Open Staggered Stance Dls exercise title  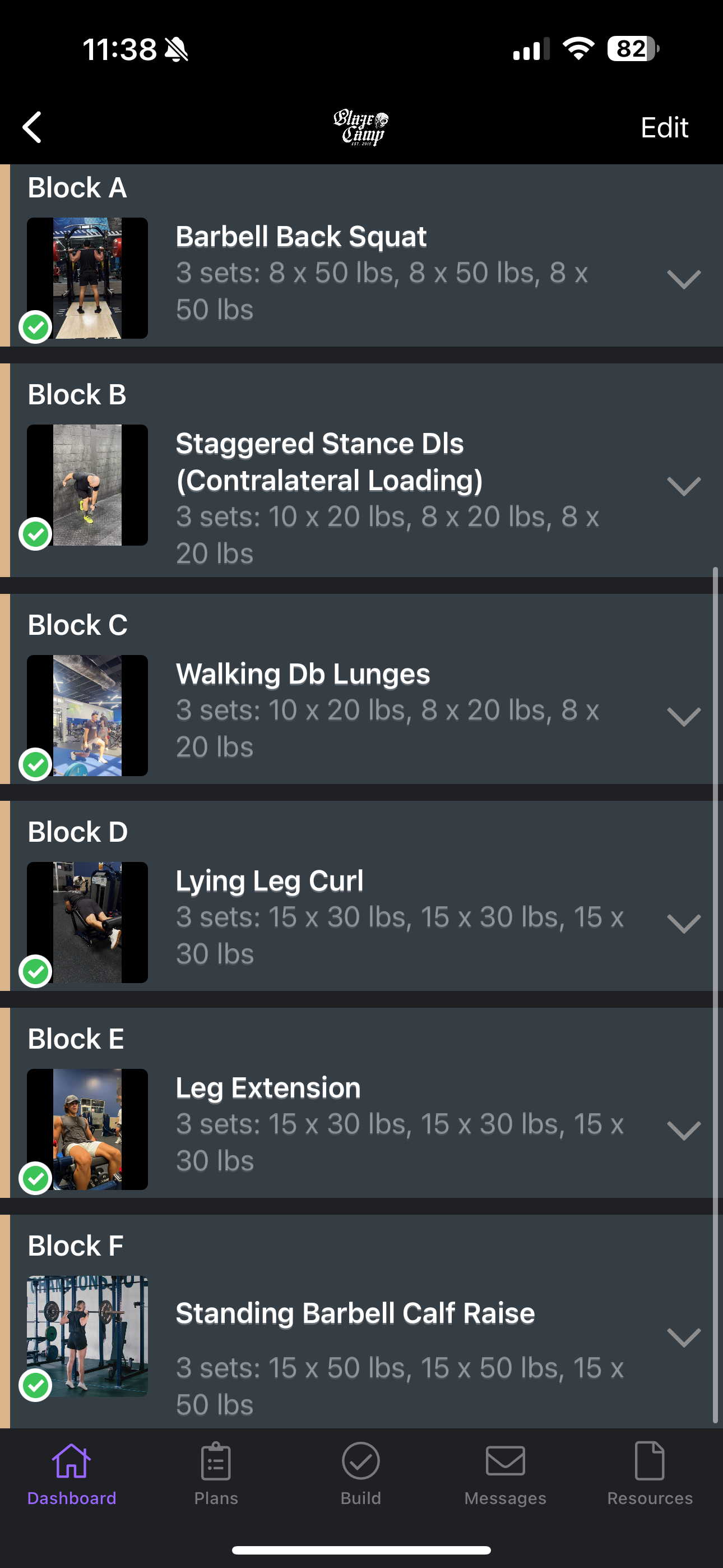[x=328, y=462]
